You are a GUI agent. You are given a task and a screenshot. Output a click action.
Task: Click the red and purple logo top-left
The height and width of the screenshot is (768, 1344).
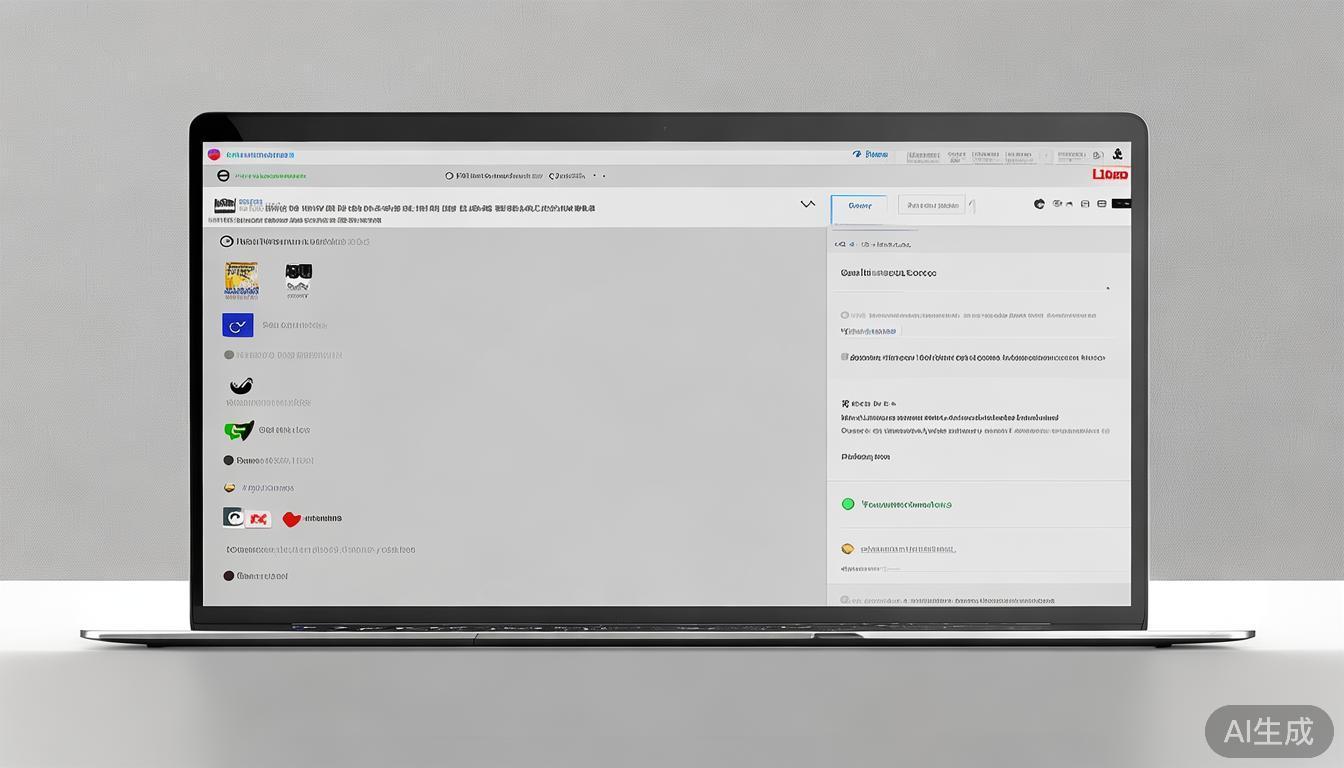click(213, 154)
